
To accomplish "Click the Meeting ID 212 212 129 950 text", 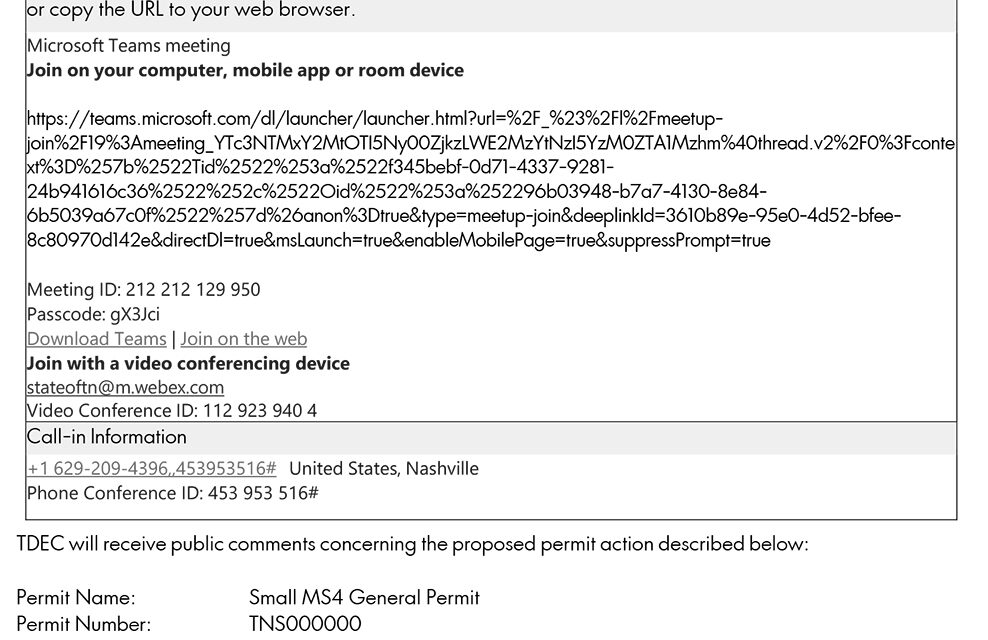I will pyautogui.click(x=144, y=290).
